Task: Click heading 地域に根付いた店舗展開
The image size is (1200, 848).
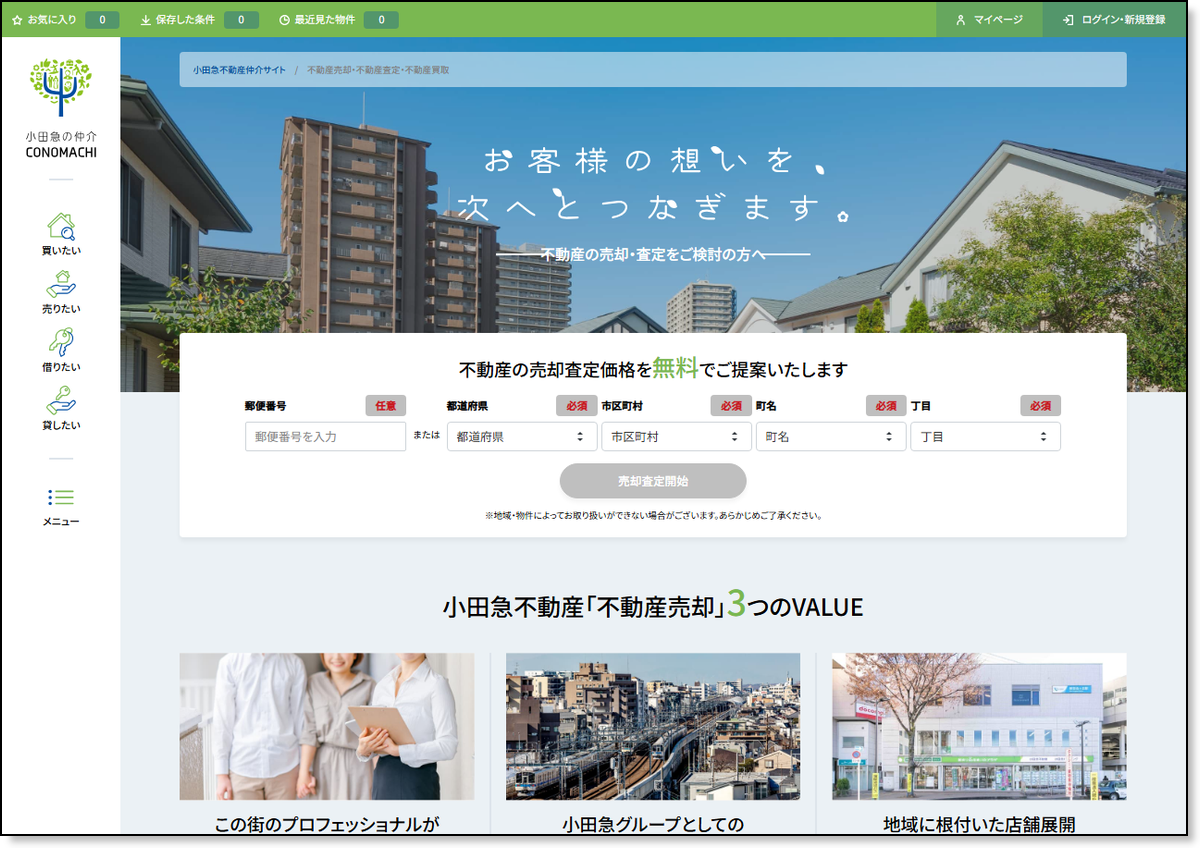Action: coord(979,825)
